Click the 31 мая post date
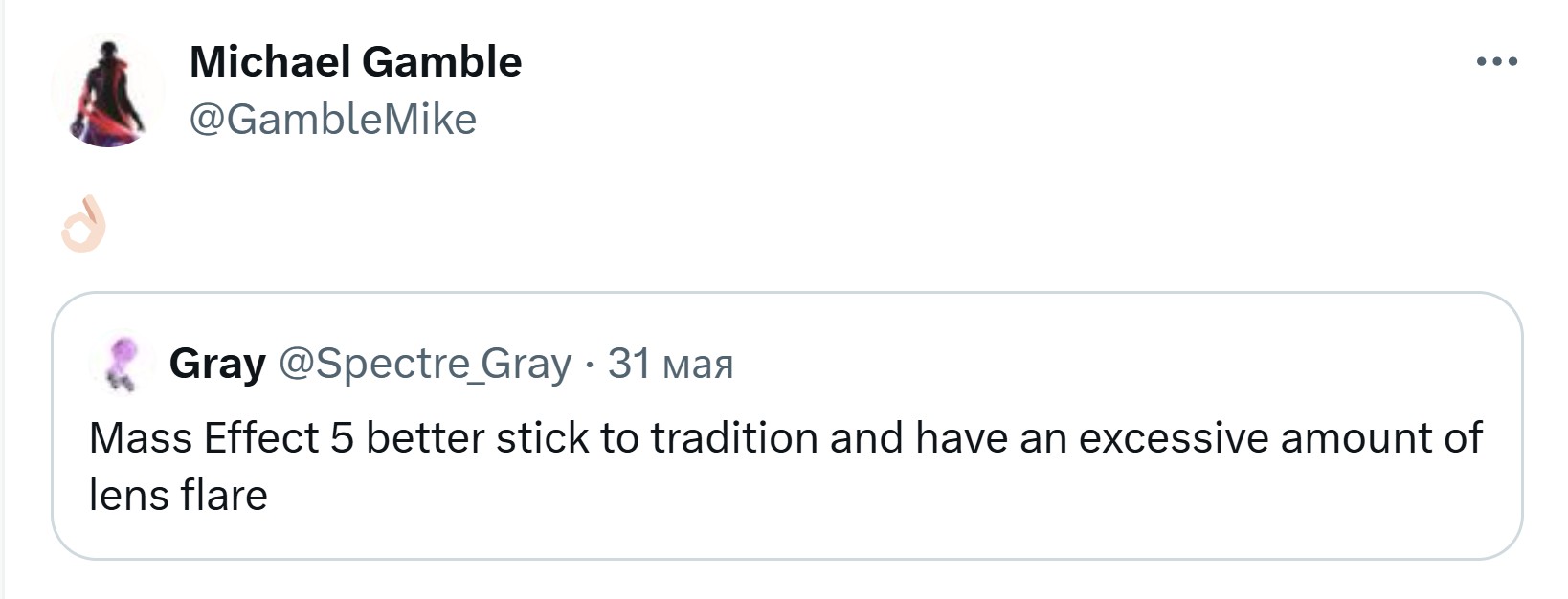The image size is (1568, 599). [x=670, y=364]
